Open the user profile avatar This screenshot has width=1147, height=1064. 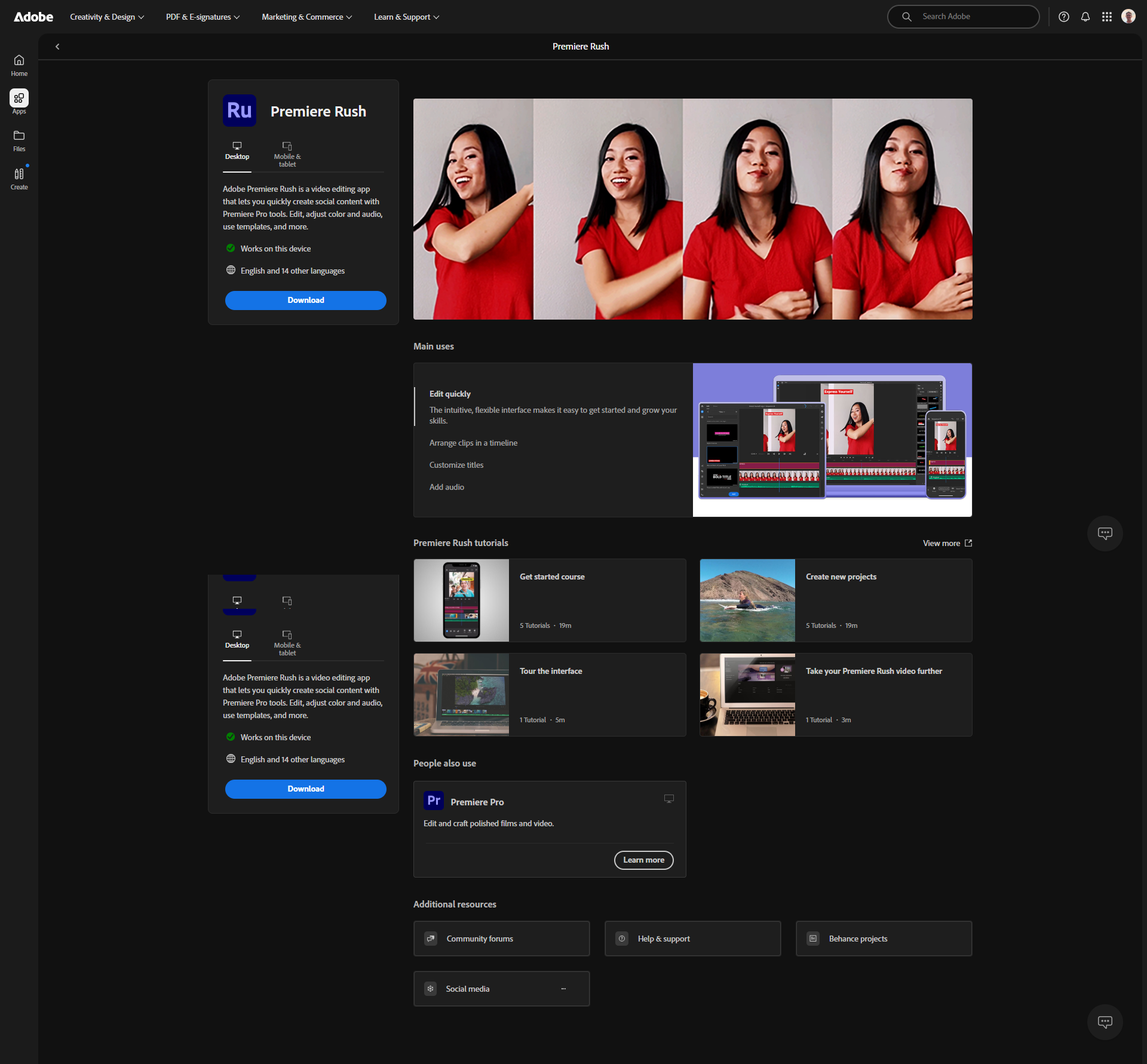point(1128,17)
